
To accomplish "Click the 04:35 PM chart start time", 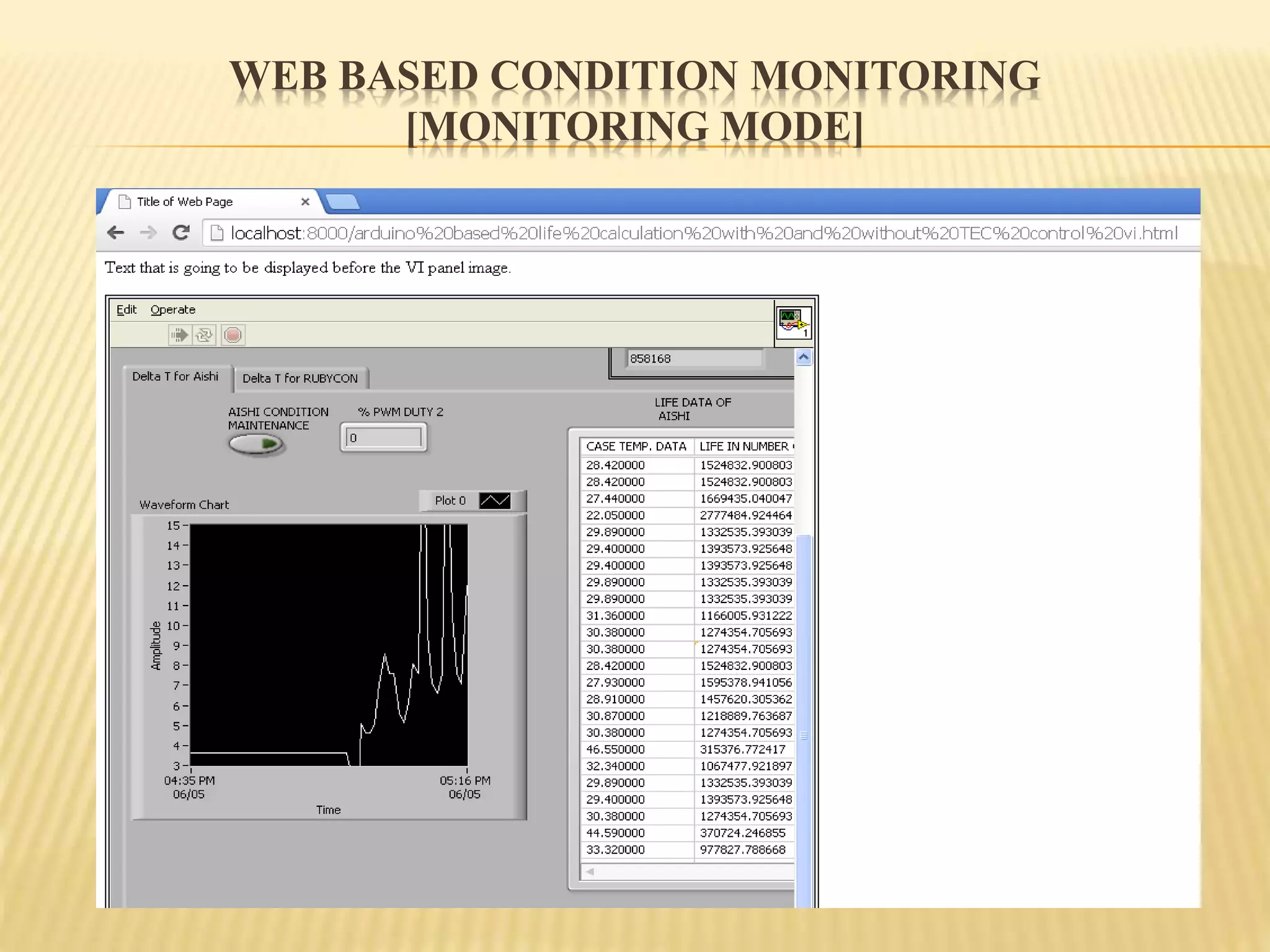I will tap(189, 781).
